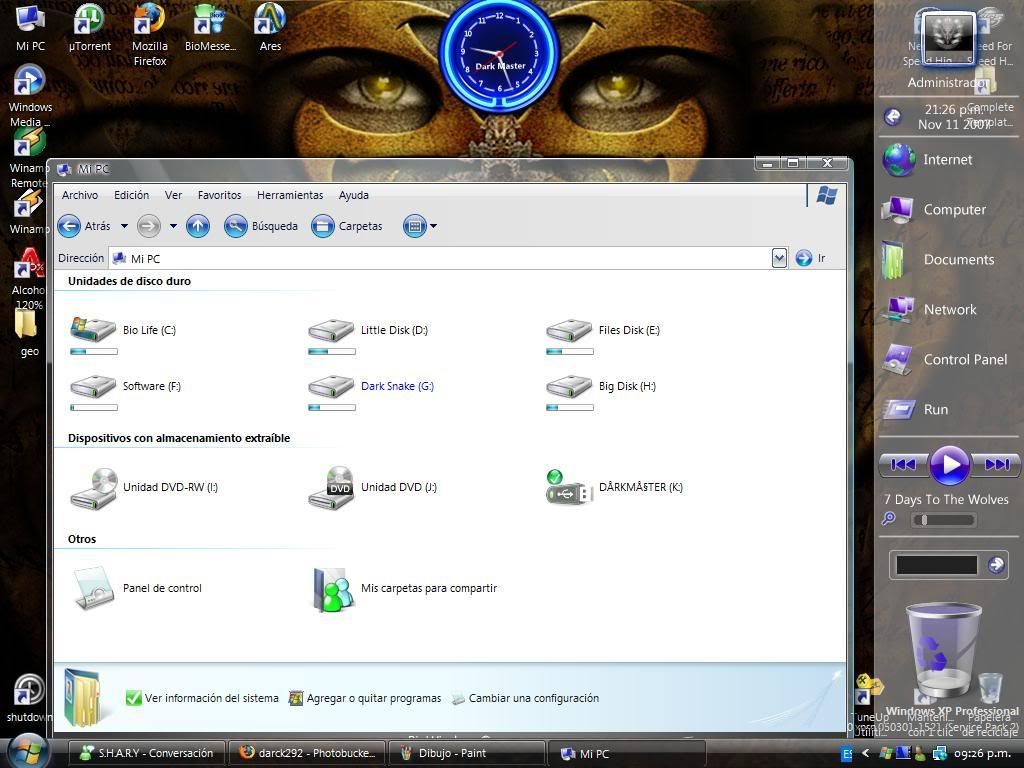Switch to darck292 - Photobucket taskbar item
Screen dimensions: 1024x768
pyautogui.click(x=308, y=753)
